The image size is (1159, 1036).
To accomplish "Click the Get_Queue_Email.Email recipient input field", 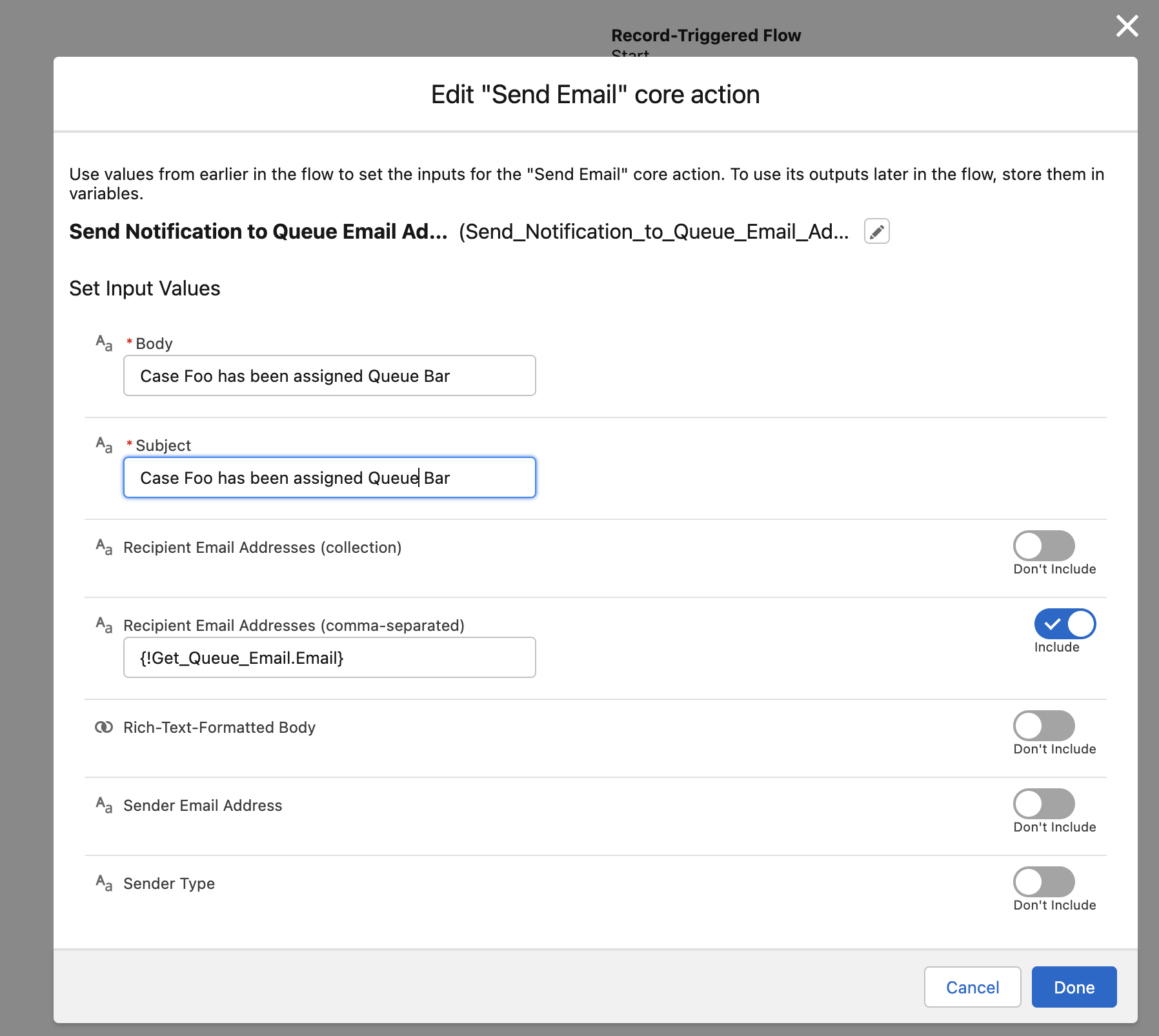I will [329, 657].
